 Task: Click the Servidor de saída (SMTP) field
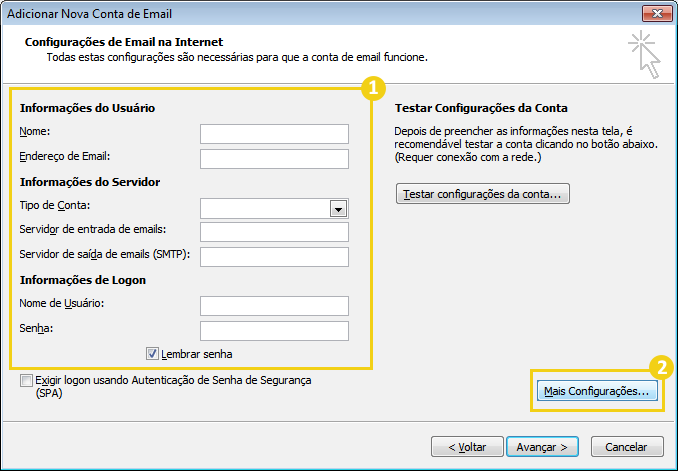coord(274,257)
